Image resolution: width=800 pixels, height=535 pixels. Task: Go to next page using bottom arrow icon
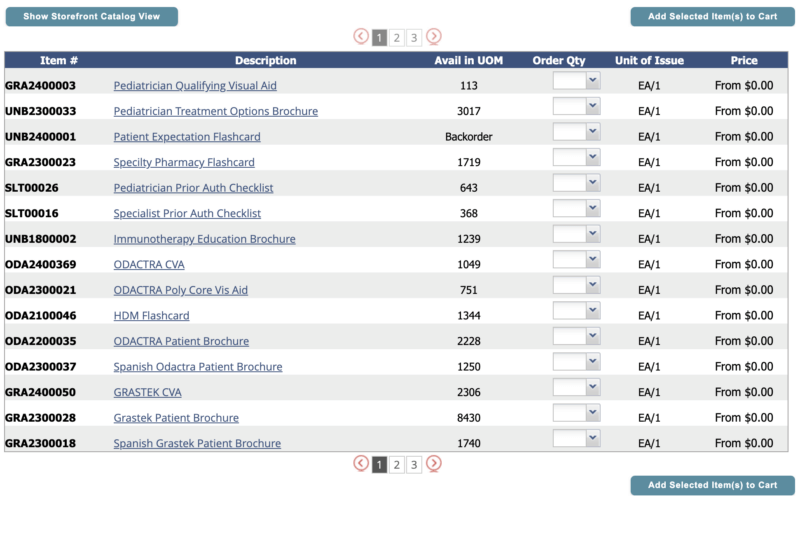(434, 463)
